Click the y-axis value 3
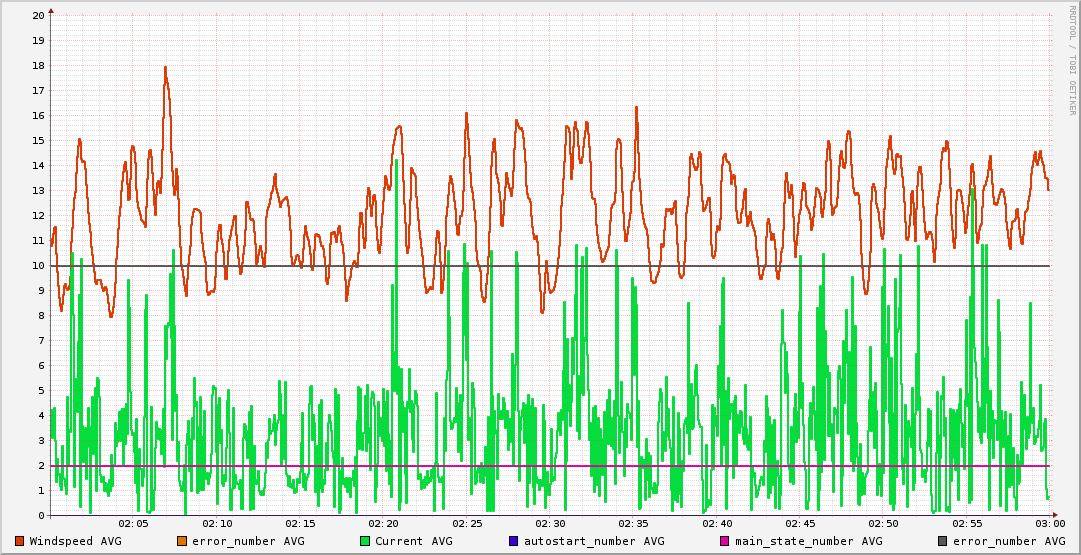Viewport: 1081px width, 555px height. (x=41, y=441)
